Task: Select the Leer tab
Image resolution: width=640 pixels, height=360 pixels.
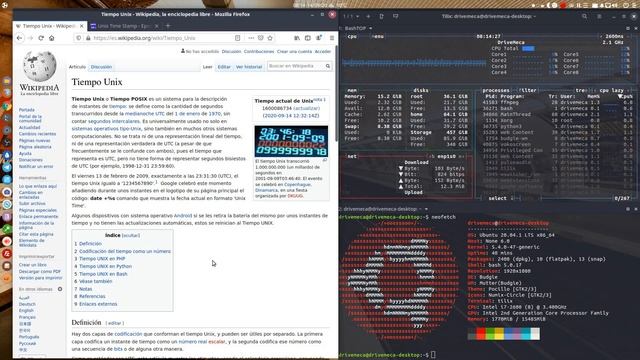Action: tap(208, 67)
